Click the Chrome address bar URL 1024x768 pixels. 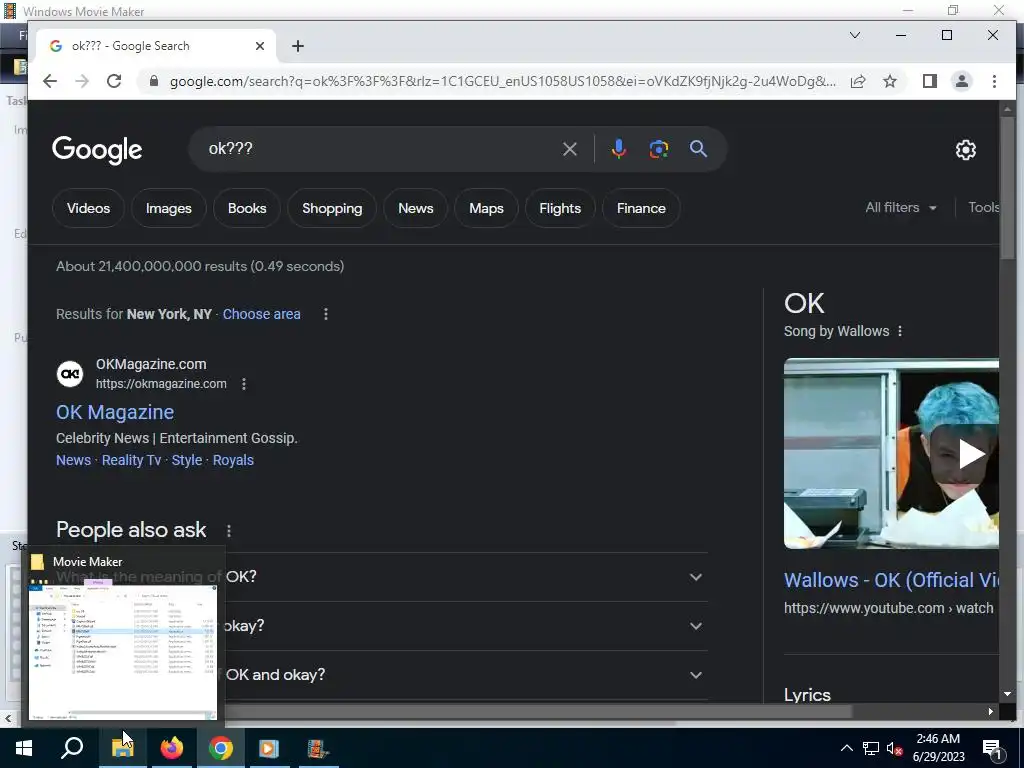point(502,81)
